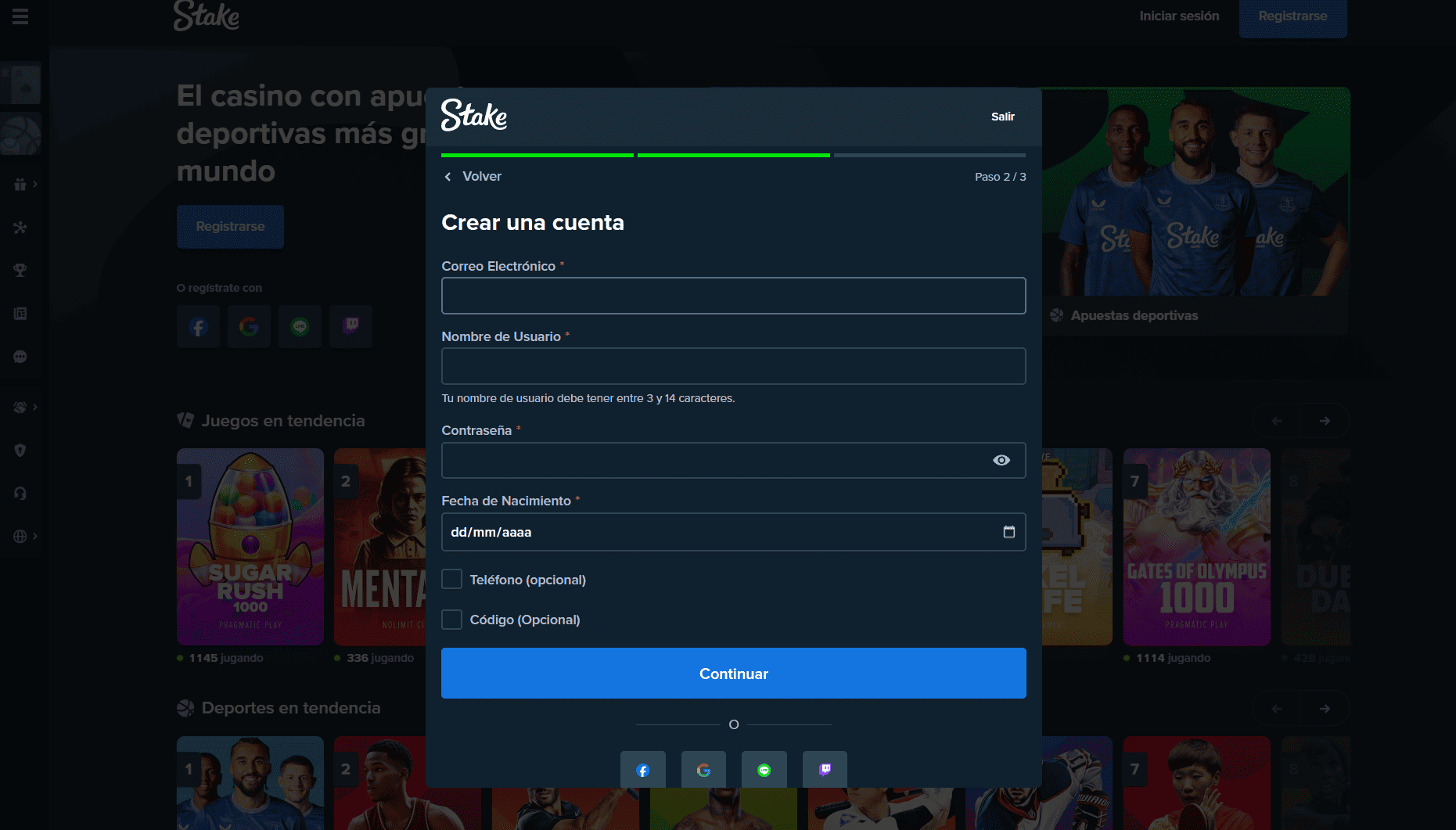Open the chat bubble sidebar icon
The height and width of the screenshot is (830, 1456).
pos(20,357)
